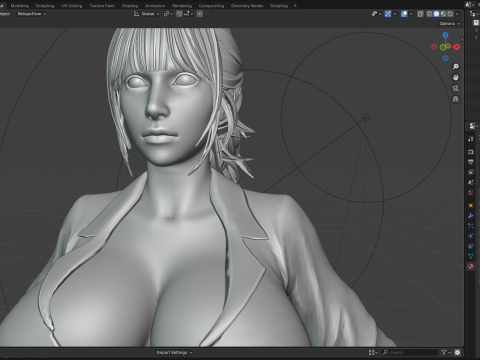Viewport: 480px width, 360px height.
Task: Open the World properties tab
Action: pos(471,193)
